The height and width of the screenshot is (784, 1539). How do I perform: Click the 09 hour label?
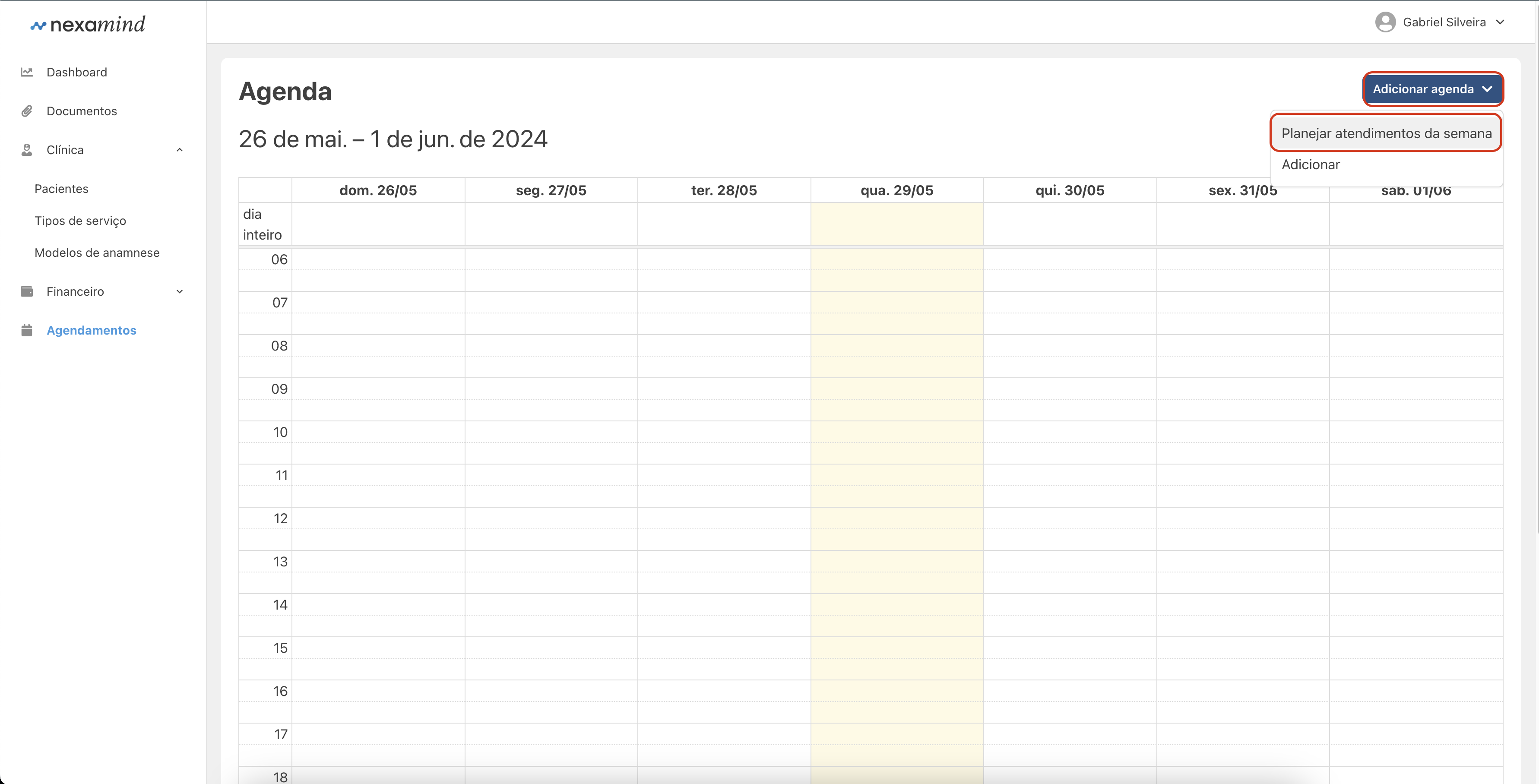coord(279,389)
